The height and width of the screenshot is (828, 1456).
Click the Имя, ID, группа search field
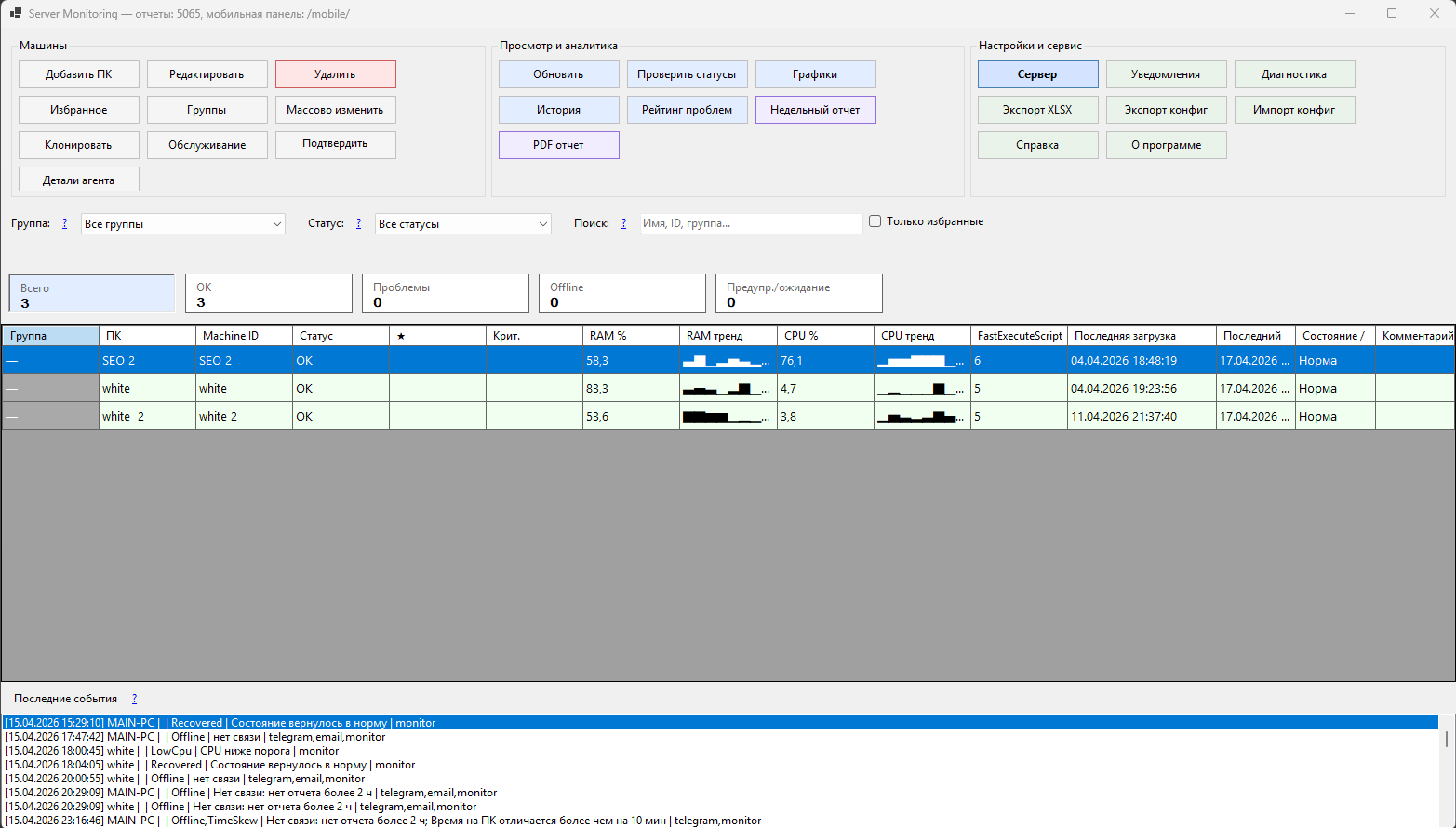751,223
